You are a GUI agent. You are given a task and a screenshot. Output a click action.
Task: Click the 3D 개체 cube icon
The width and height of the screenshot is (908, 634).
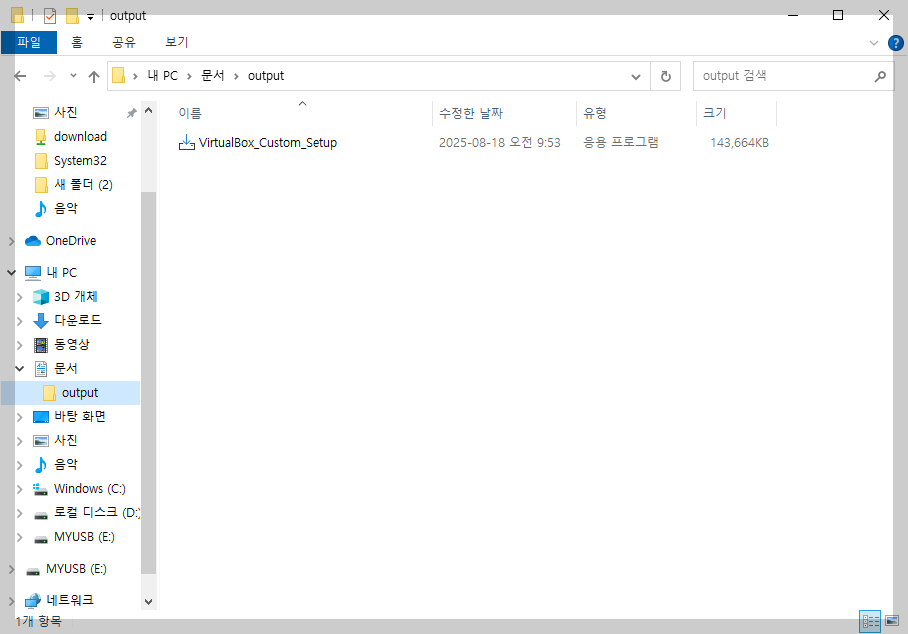(41, 297)
